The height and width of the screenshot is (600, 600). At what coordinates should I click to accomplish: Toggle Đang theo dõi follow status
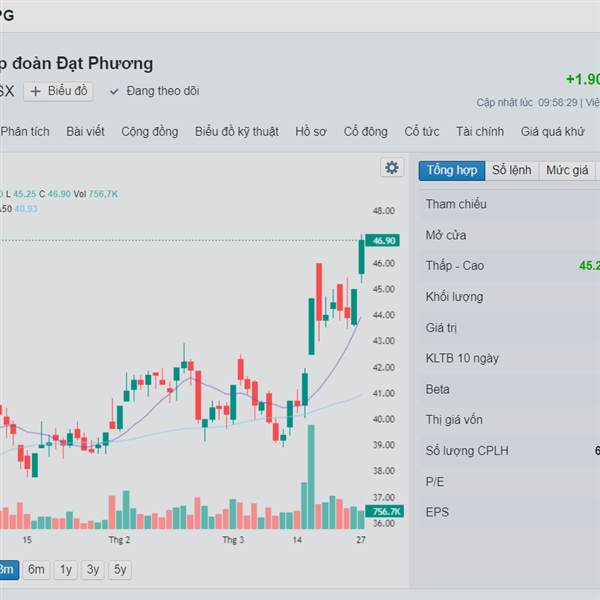click(154, 91)
